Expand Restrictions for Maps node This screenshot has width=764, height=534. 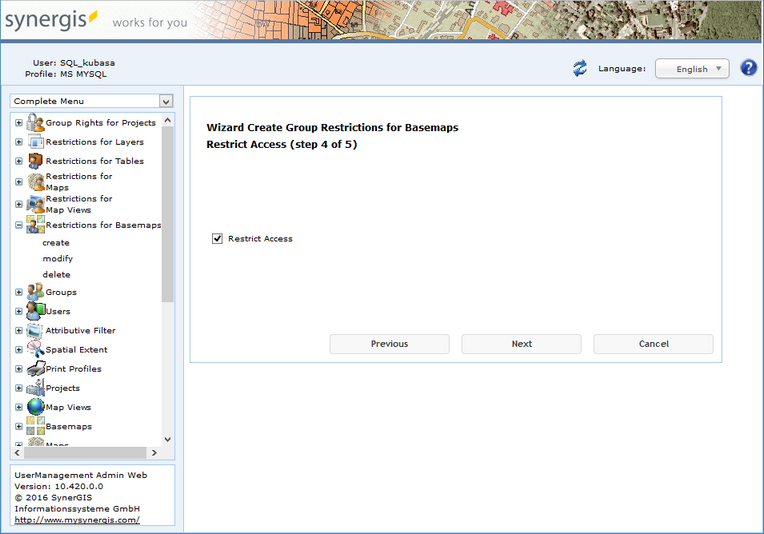[x=19, y=182]
